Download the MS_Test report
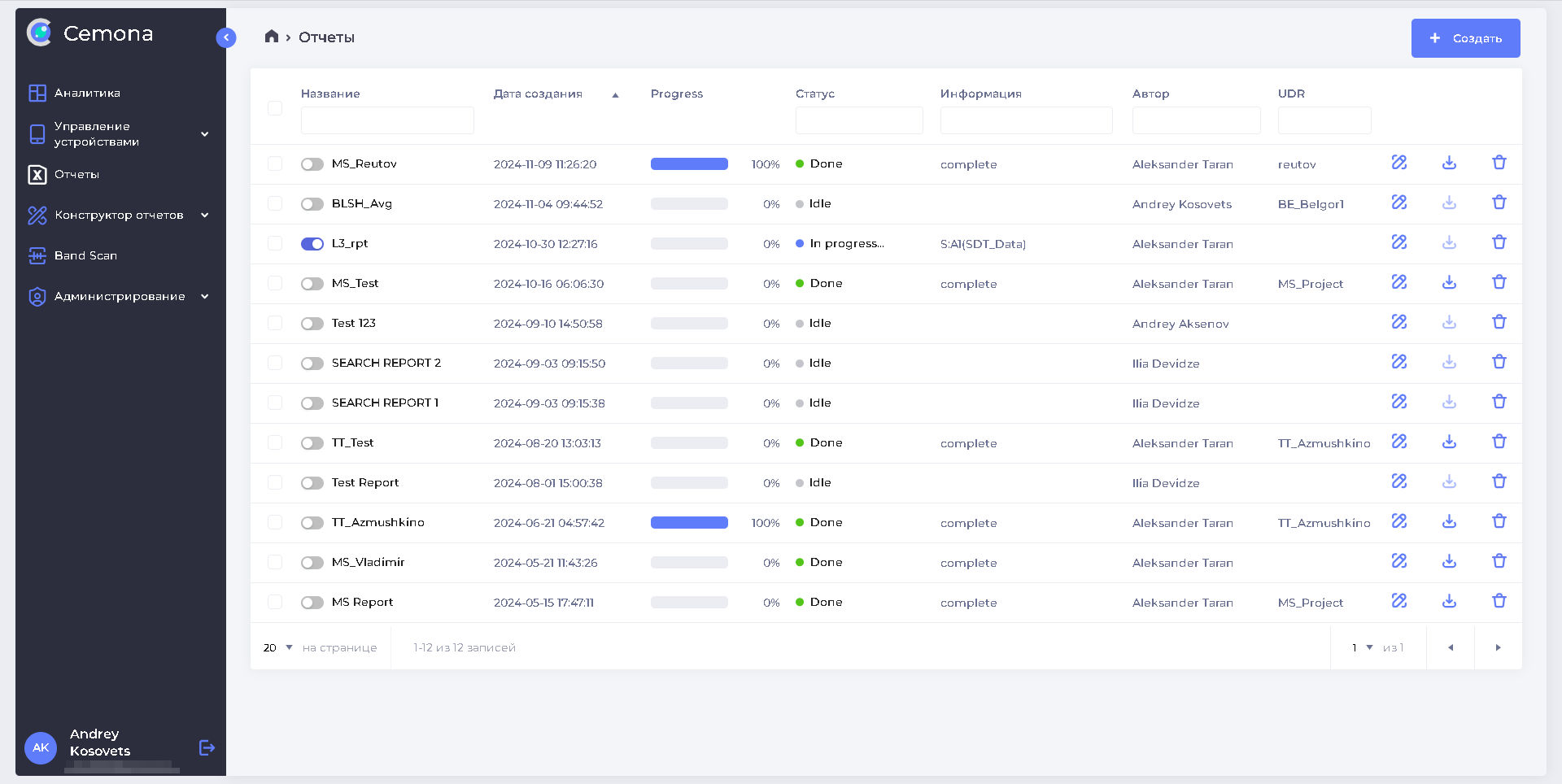This screenshot has height=784, width=1562. [x=1449, y=282]
